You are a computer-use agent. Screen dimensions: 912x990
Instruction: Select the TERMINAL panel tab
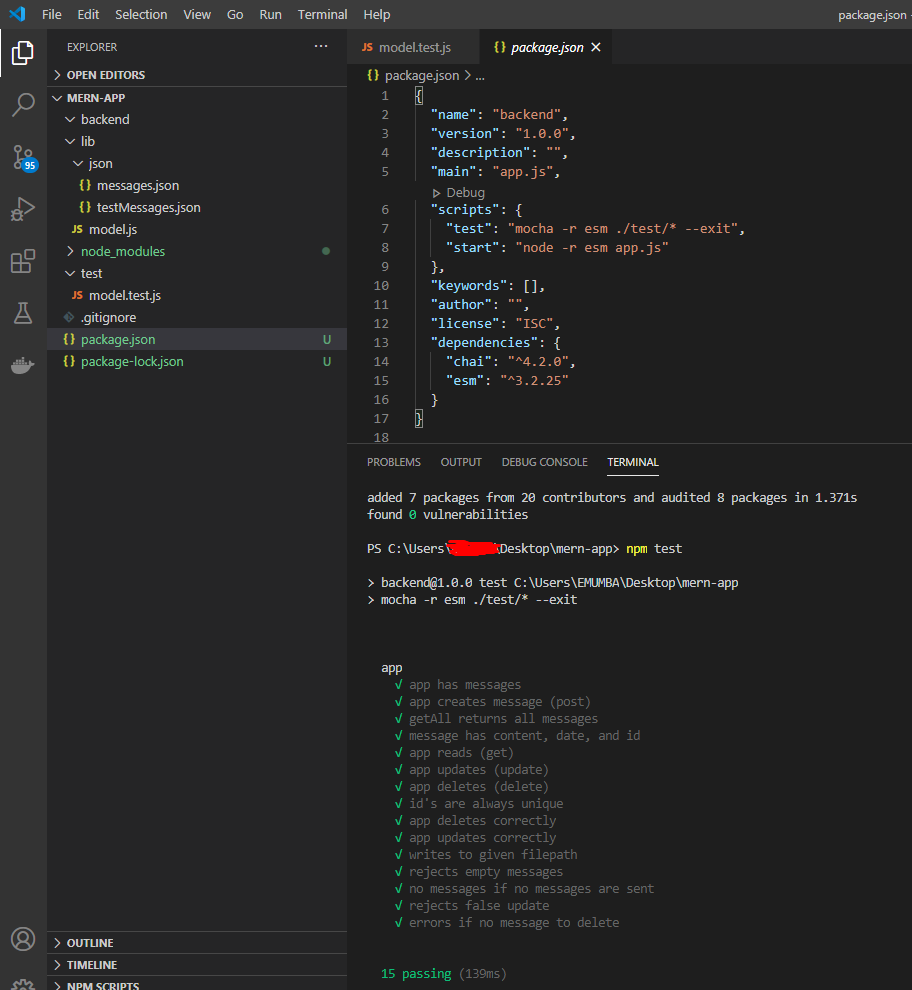coord(633,462)
